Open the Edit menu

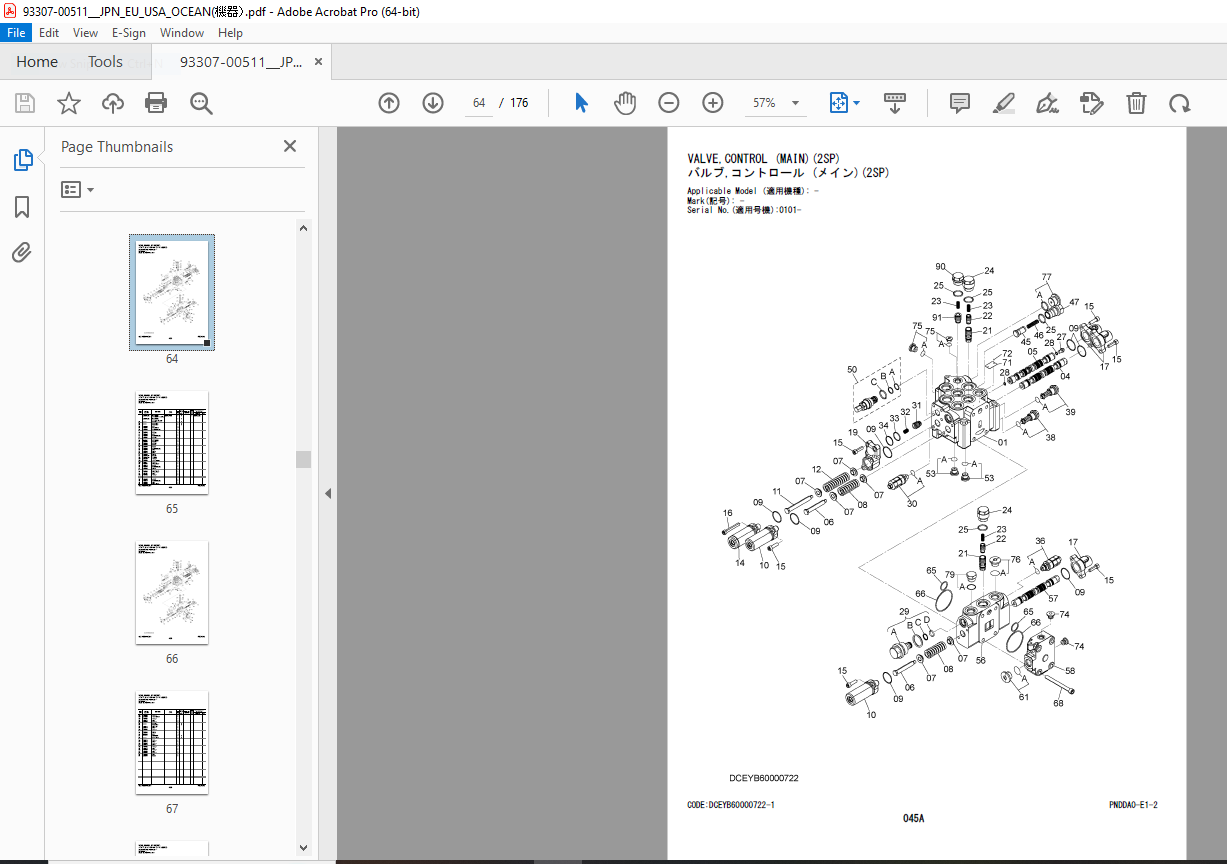[49, 33]
